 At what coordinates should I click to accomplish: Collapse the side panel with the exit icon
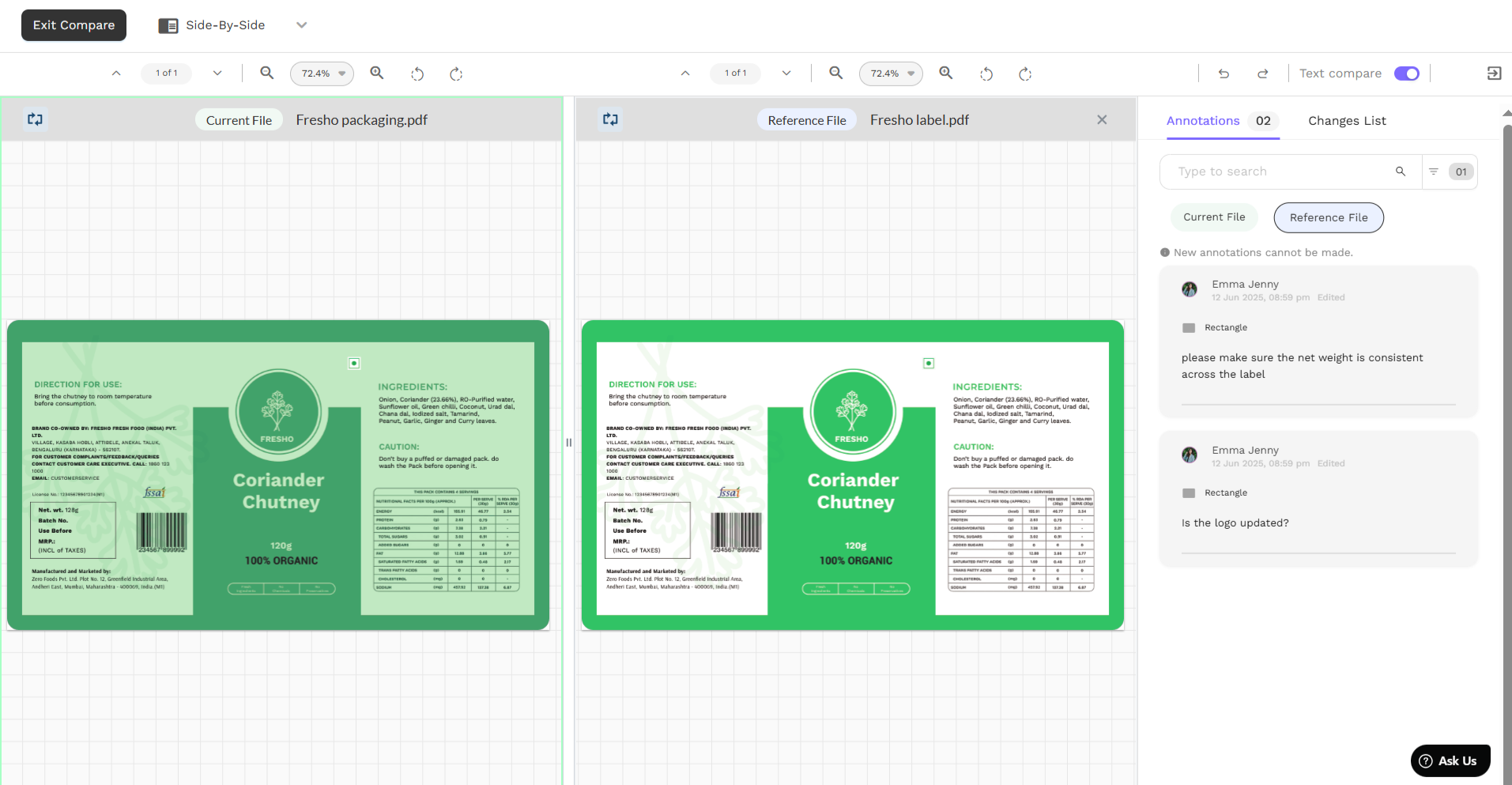pos(1494,74)
